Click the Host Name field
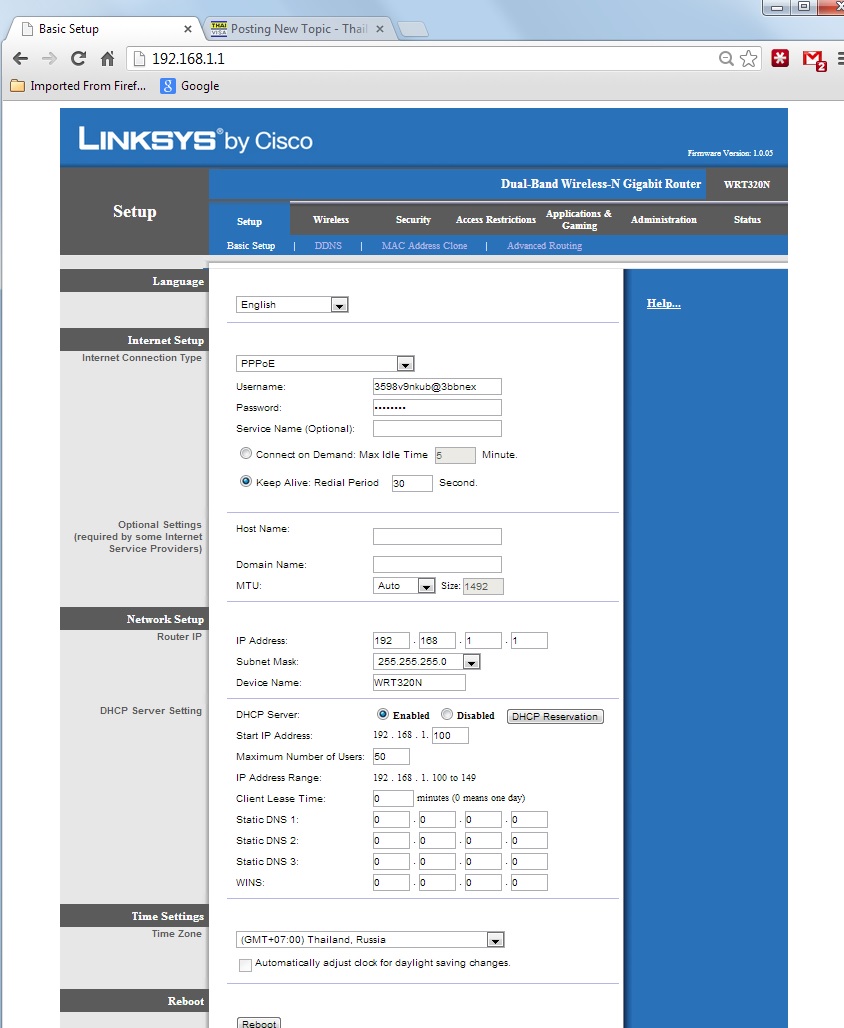This screenshot has height=1028, width=844. click(x=437, y=536)
